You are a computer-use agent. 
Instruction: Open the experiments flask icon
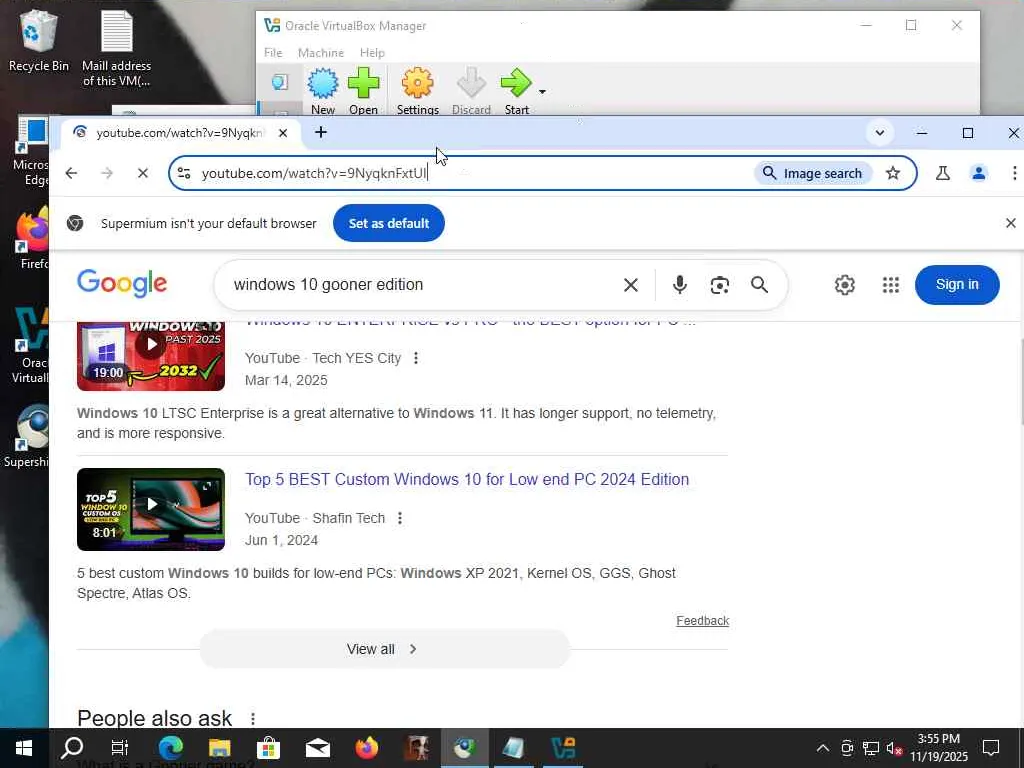click(x=942, y=173)
